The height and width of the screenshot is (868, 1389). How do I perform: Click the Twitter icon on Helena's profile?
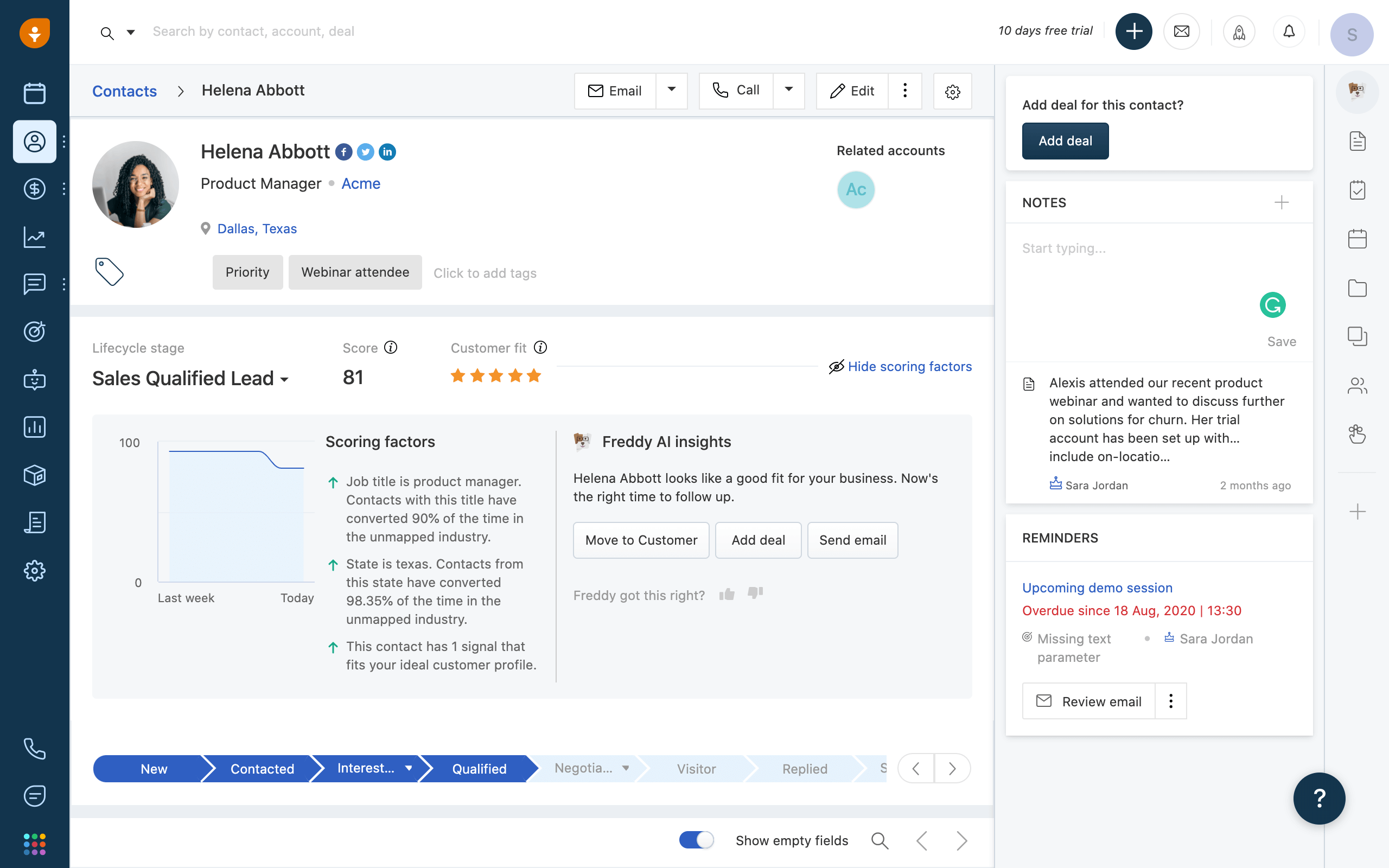pyautogui.click(x=365, y=152)
